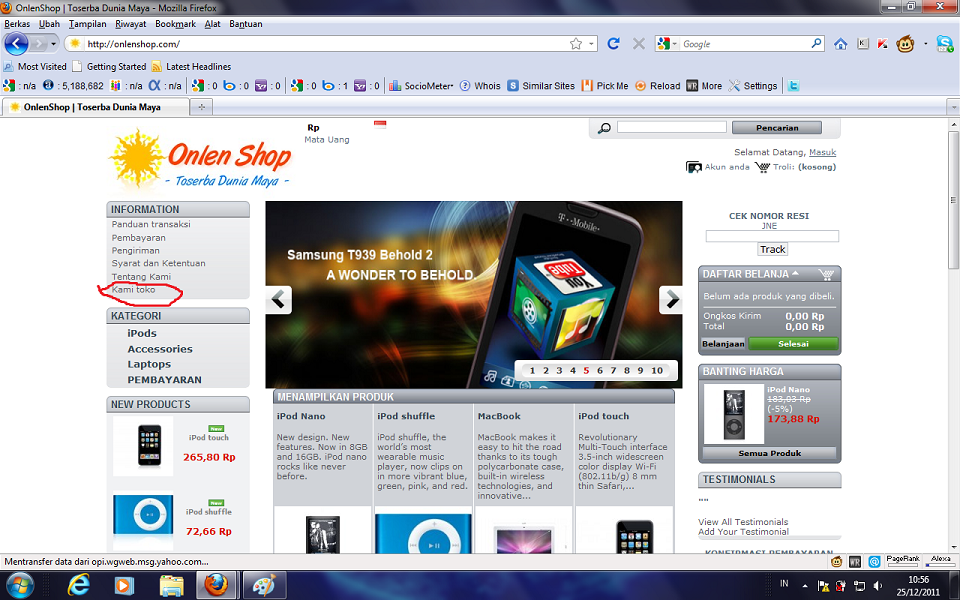Open the shopping cart Troli icon
Viewport: 960px width, 600px height.
tap(762, 167)
